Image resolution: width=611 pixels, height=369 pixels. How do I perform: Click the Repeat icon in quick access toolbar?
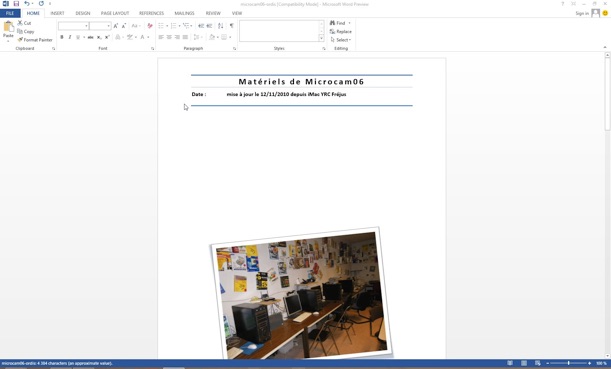coord(41,4)
